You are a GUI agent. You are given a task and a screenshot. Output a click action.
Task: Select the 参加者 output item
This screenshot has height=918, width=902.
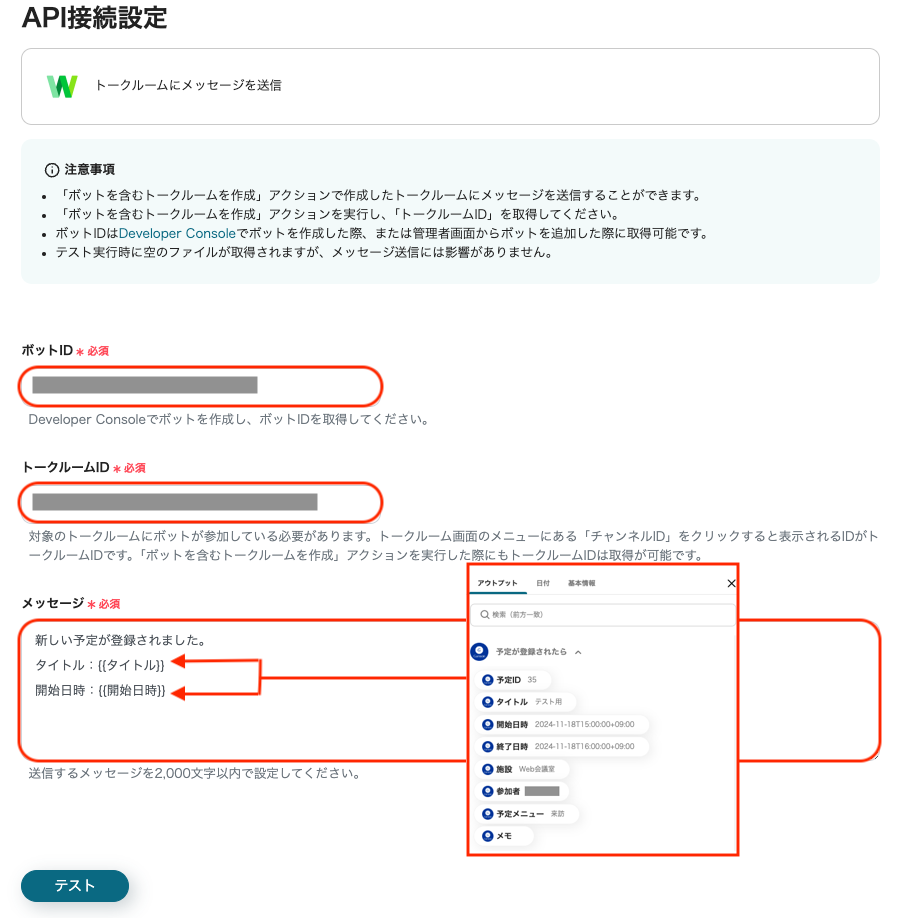click(523, 792)
